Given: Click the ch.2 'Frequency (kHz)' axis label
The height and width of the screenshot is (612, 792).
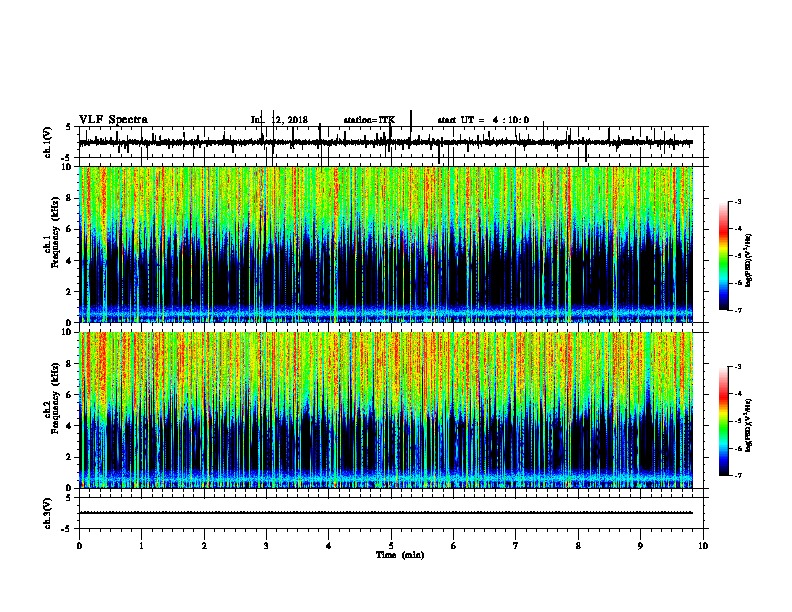Looking at the screenshot, I should 55,398.
